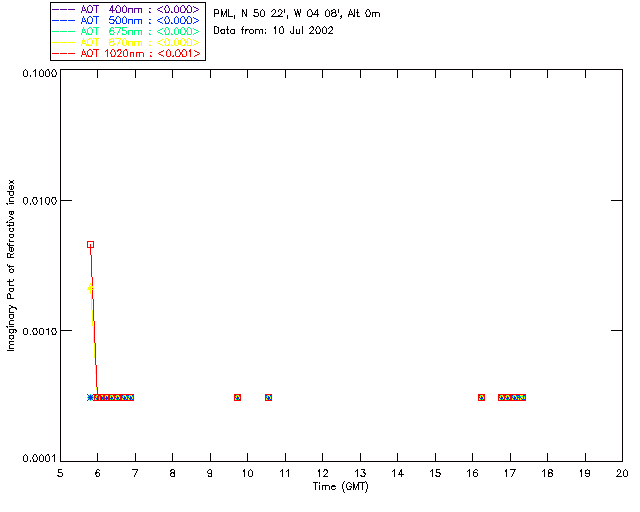Click the 0.0010 y-axis tick label
640x512 pixels.
pos(40,331)
